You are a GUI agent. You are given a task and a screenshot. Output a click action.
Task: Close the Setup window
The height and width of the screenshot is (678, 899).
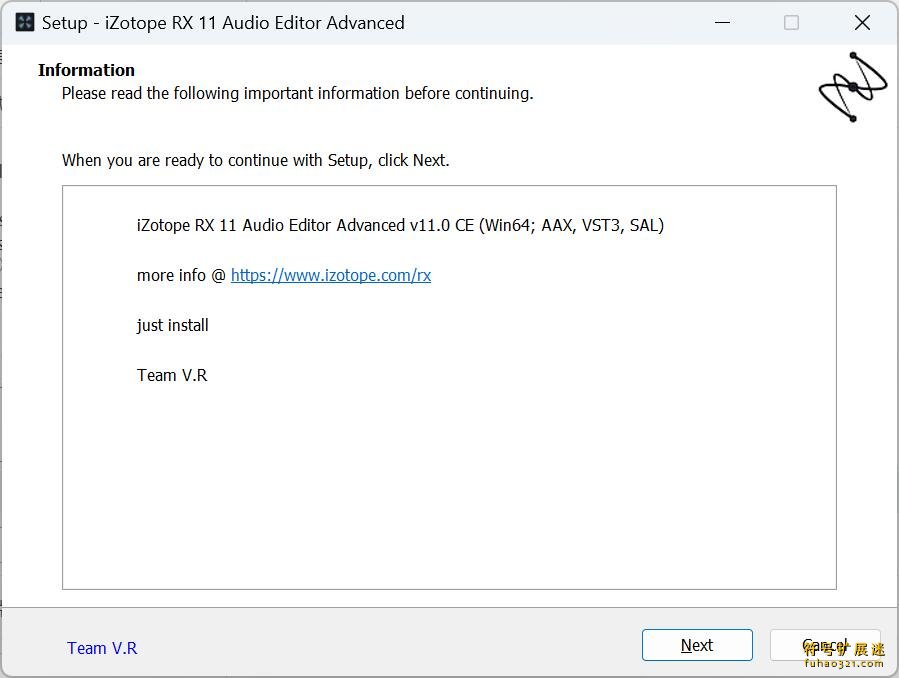tap(862, 23)
